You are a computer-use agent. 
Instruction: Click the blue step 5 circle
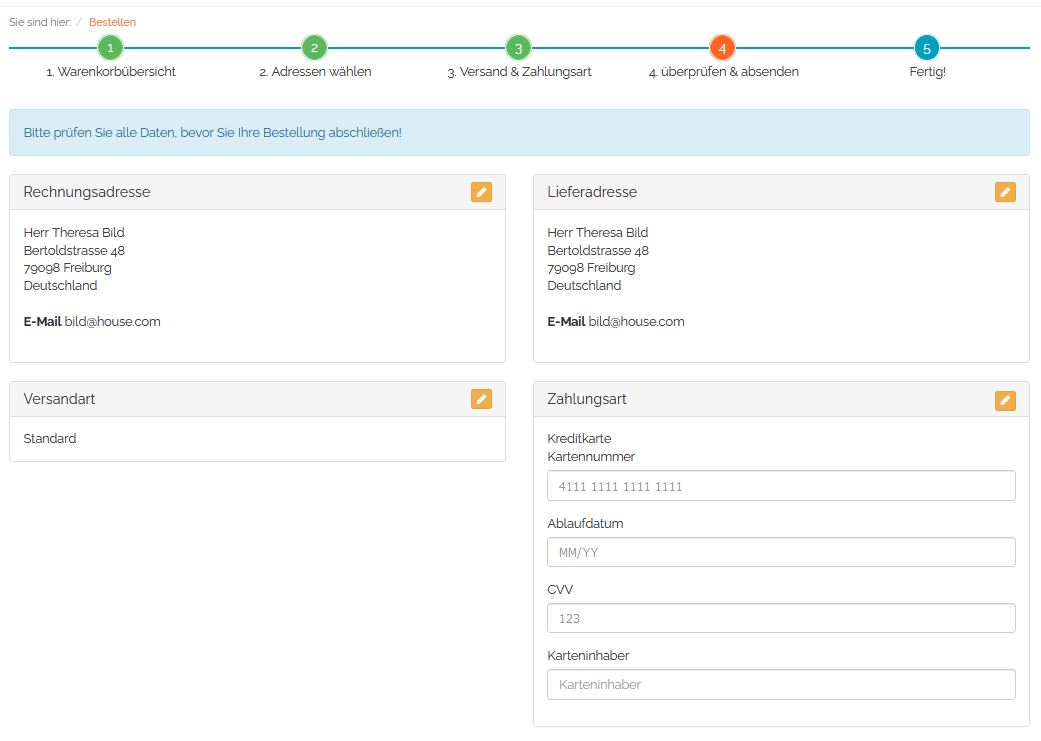click(927, 47)
